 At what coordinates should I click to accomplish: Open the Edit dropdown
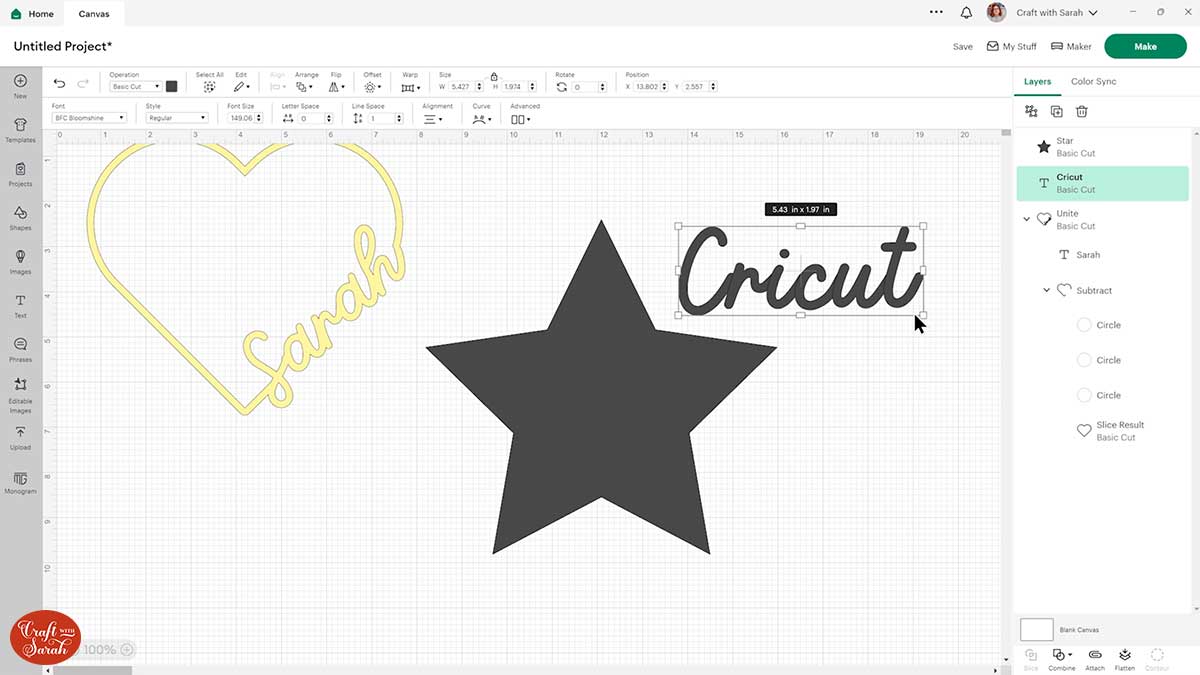pyautogui.click(x=241, y=87)
